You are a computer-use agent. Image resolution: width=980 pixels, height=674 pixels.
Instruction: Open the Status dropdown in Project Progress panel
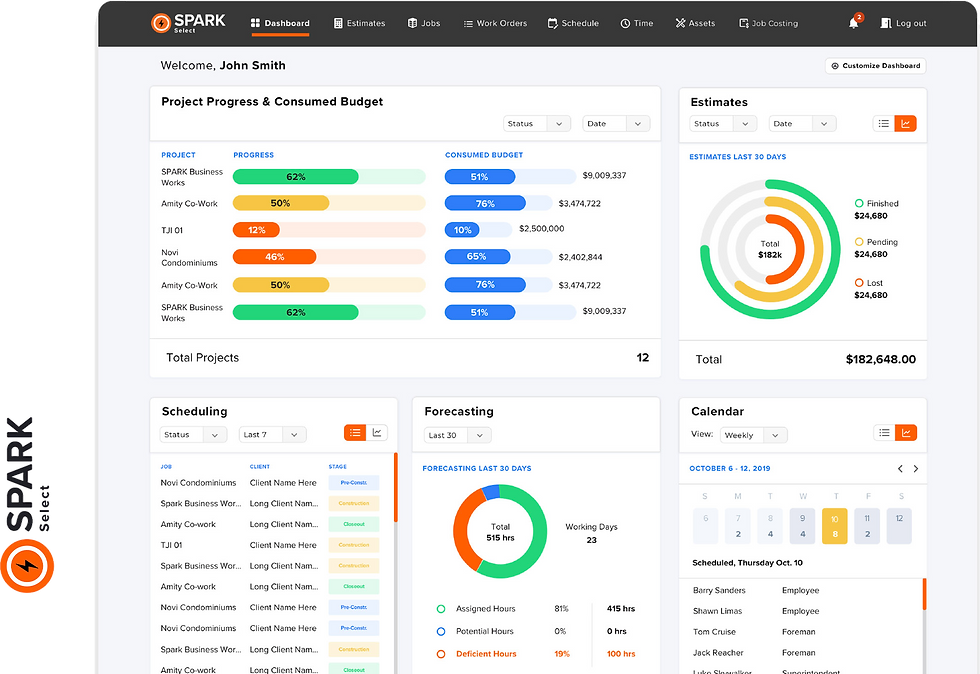[x=537, y=123]
